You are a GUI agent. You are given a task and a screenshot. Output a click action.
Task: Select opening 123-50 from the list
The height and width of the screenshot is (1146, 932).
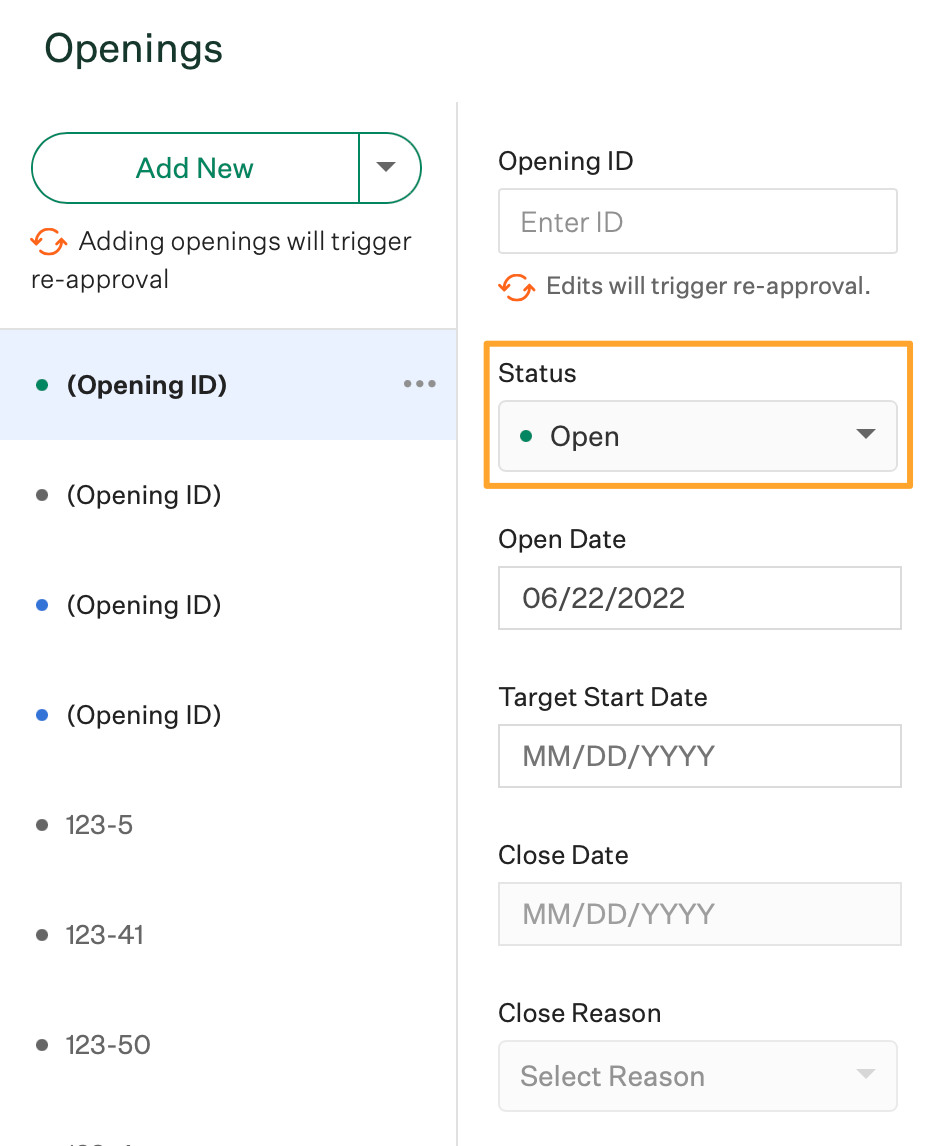(108, 1044)
